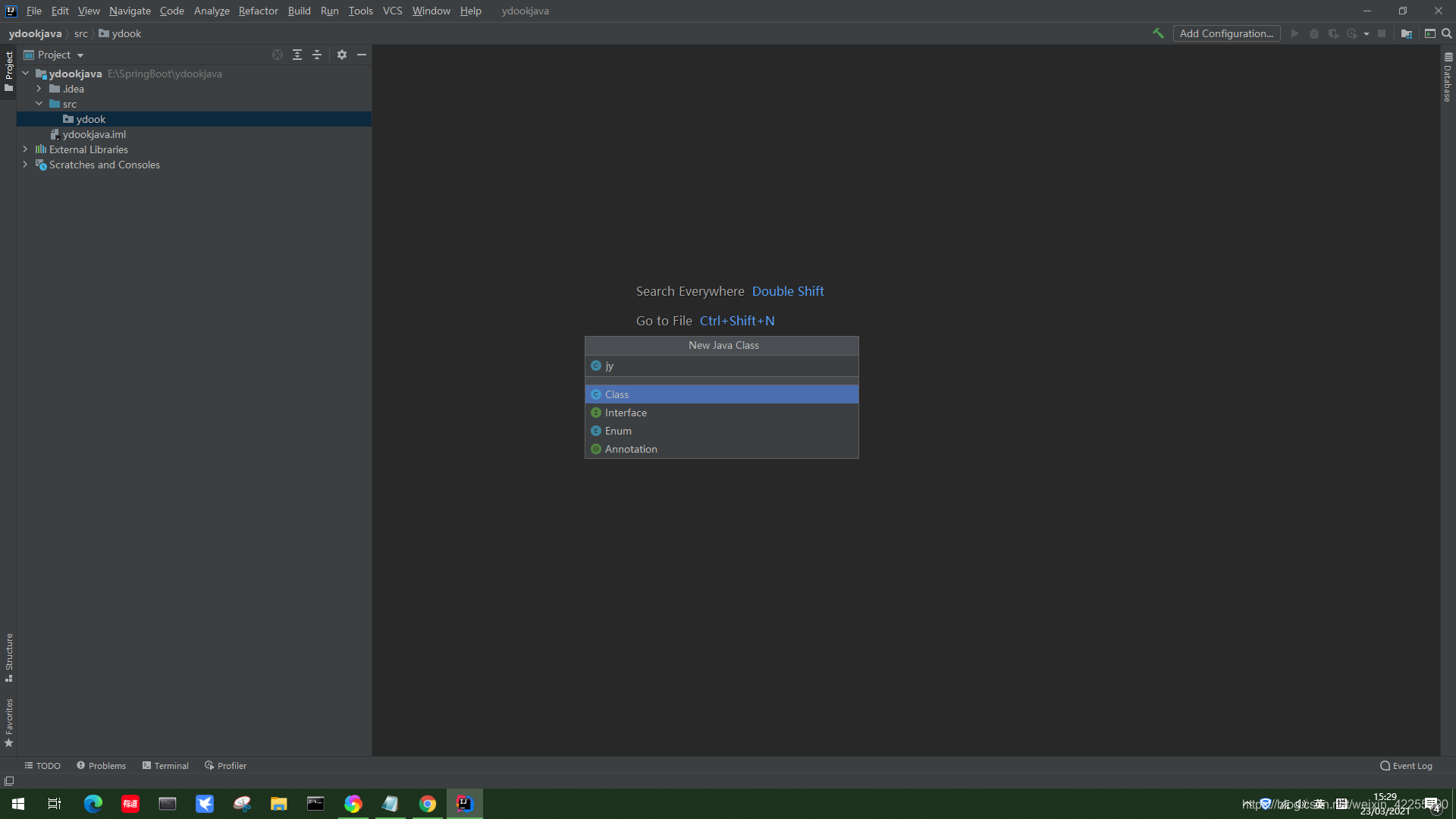This screenshot has width=1456, height=819.
Task: Open the Terminal tool window tab
Action: click(165, 765)
